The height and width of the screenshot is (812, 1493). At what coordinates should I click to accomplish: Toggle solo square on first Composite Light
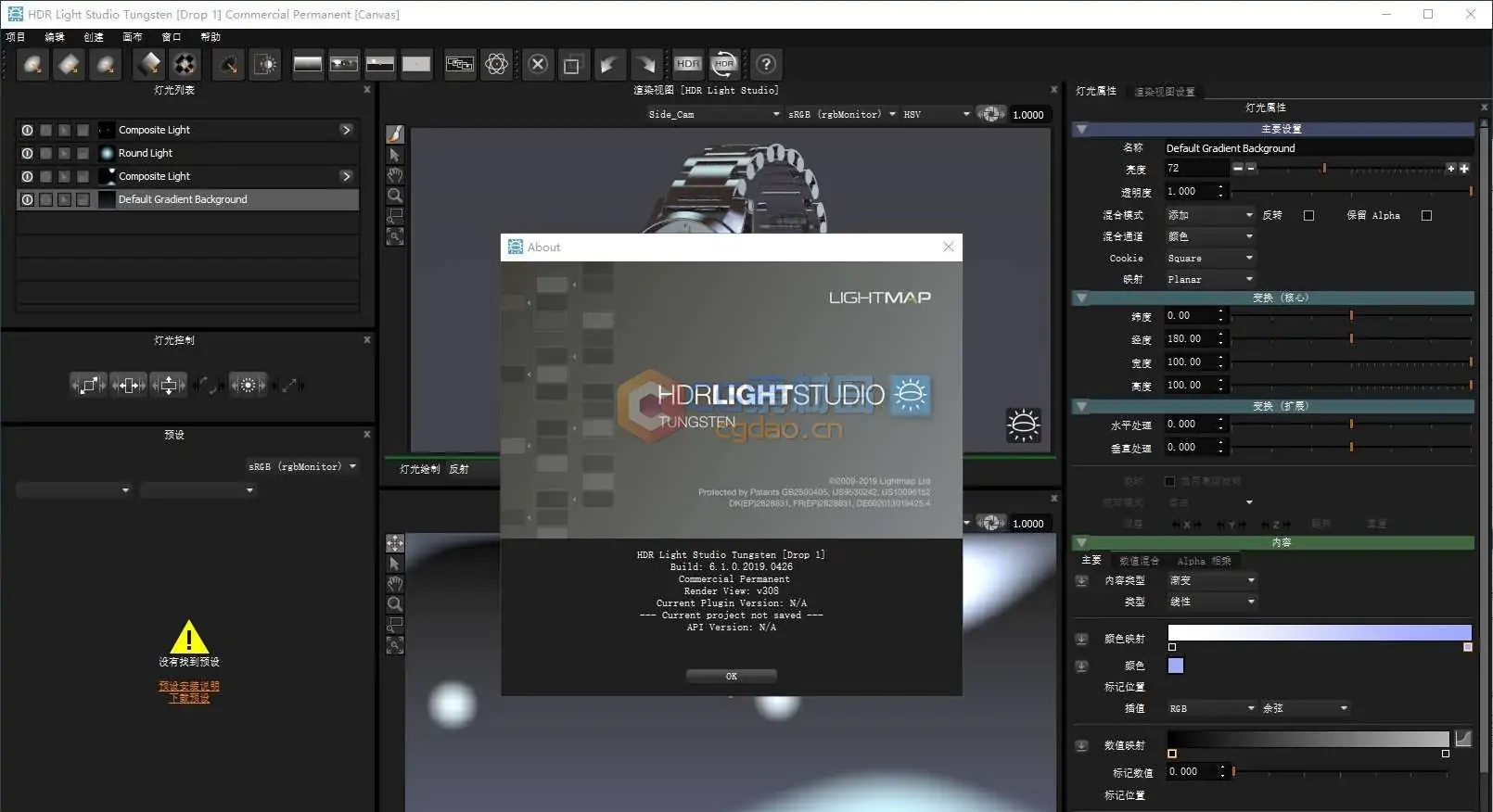coord(45,130)
